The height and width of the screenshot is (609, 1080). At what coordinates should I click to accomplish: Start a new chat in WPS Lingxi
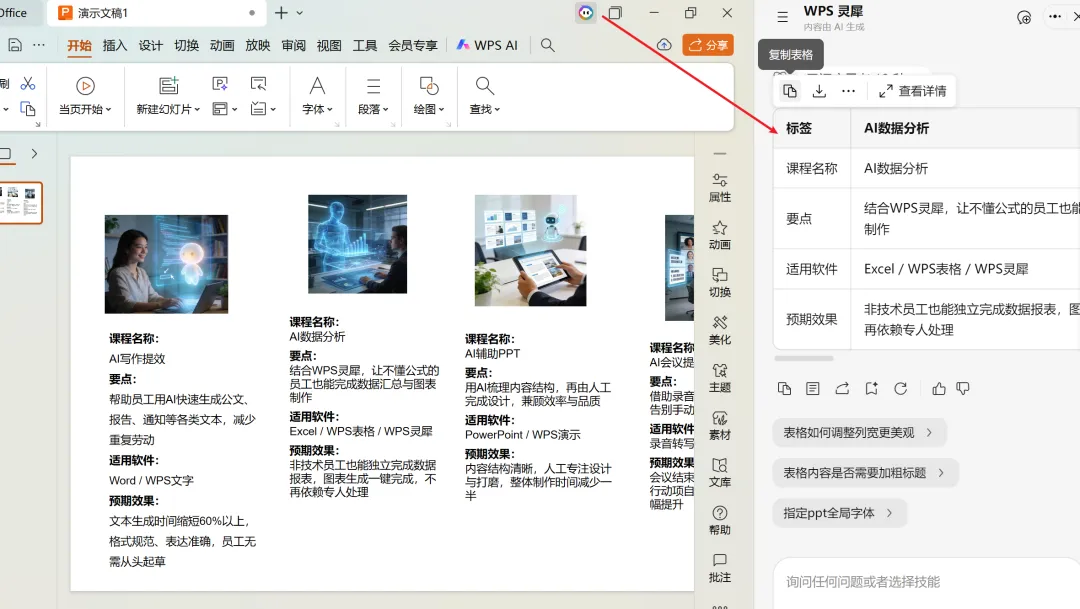tap(1024, 17)
